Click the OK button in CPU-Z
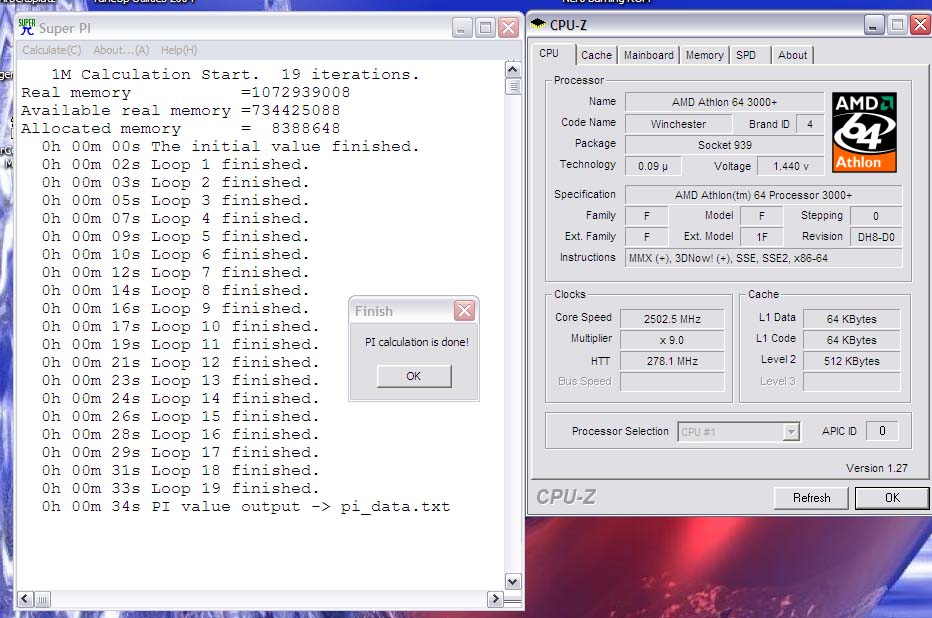 tap(892, 498)
